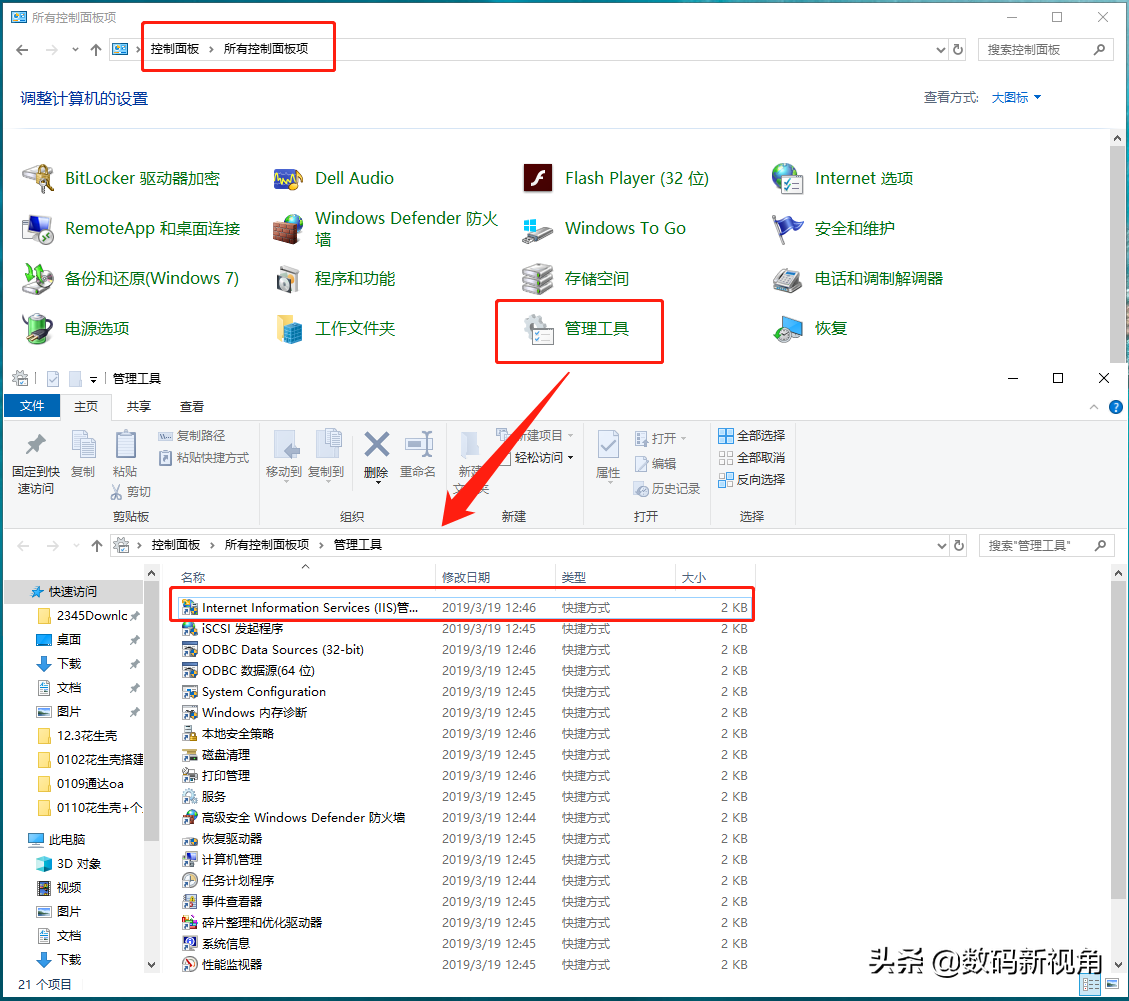This screenshot has width=1129, height=1001.
Task: Expand control panel address bar history dropdown
Action: click(x=940, y=50)
